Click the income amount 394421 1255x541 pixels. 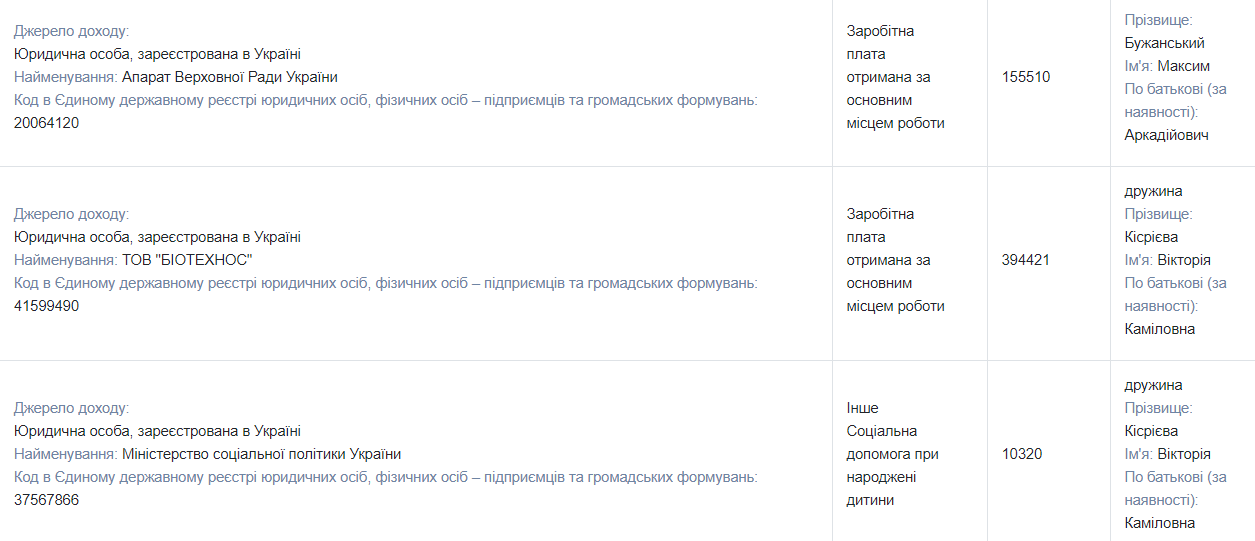(x=1026, y=260)
